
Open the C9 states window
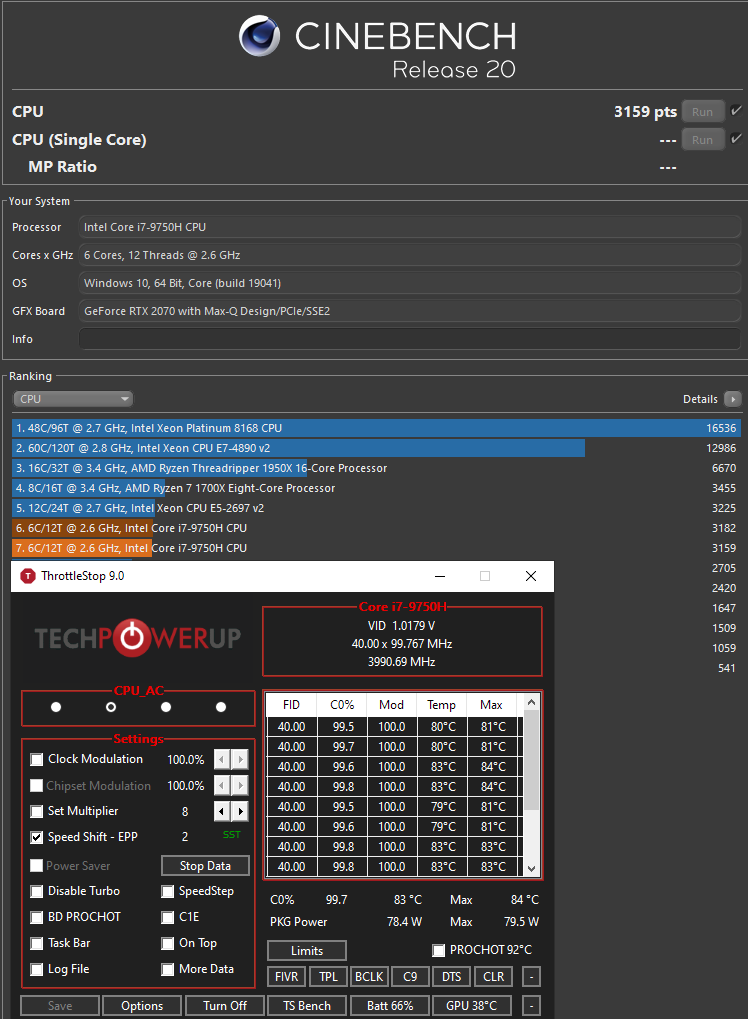410,977
